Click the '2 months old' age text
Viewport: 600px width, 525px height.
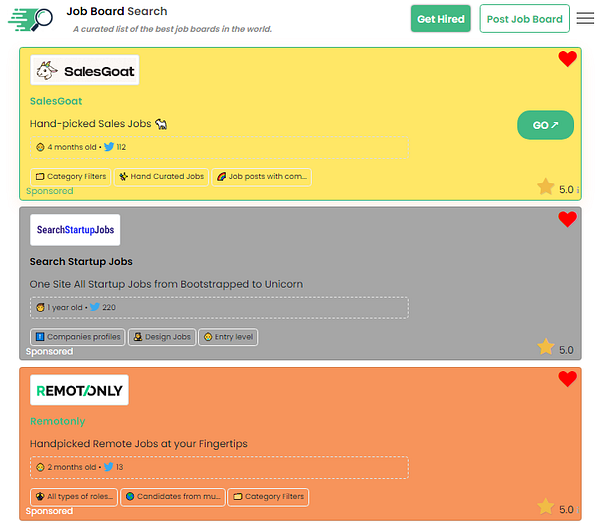72,467
